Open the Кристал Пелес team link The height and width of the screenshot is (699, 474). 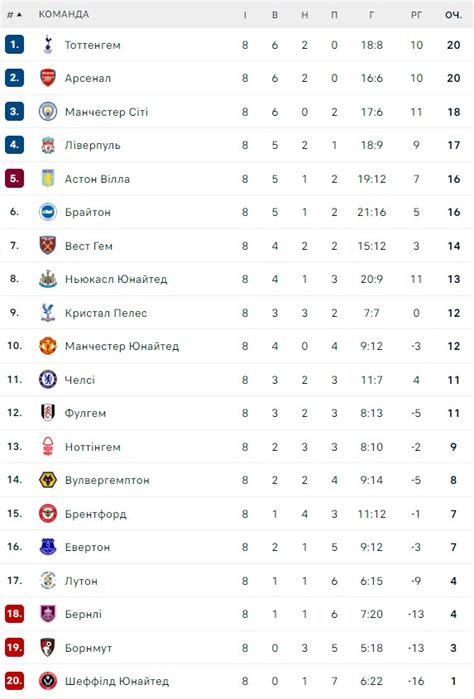[x=106, y=313]
